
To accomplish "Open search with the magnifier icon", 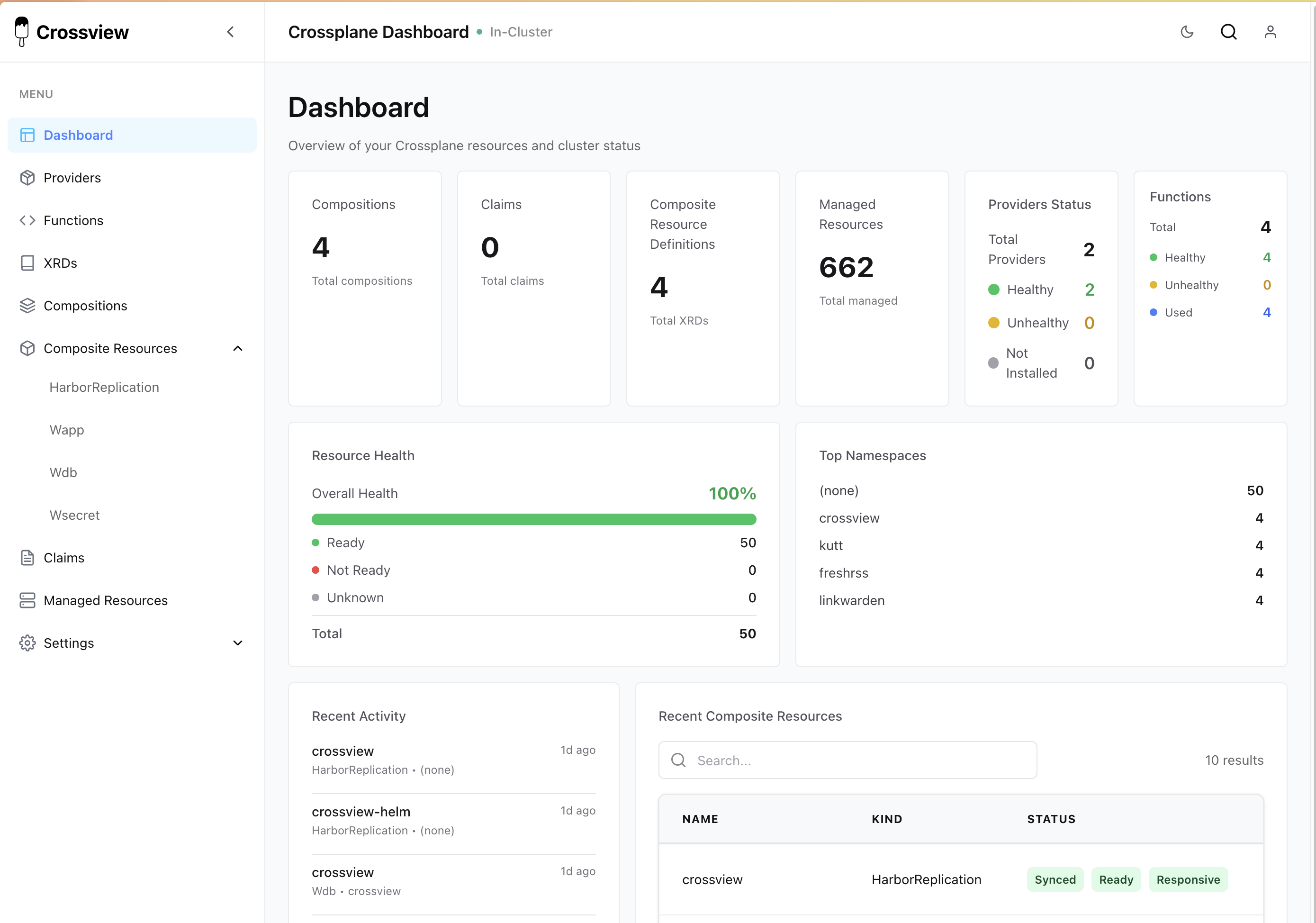I will click(x=1229, y=32).
